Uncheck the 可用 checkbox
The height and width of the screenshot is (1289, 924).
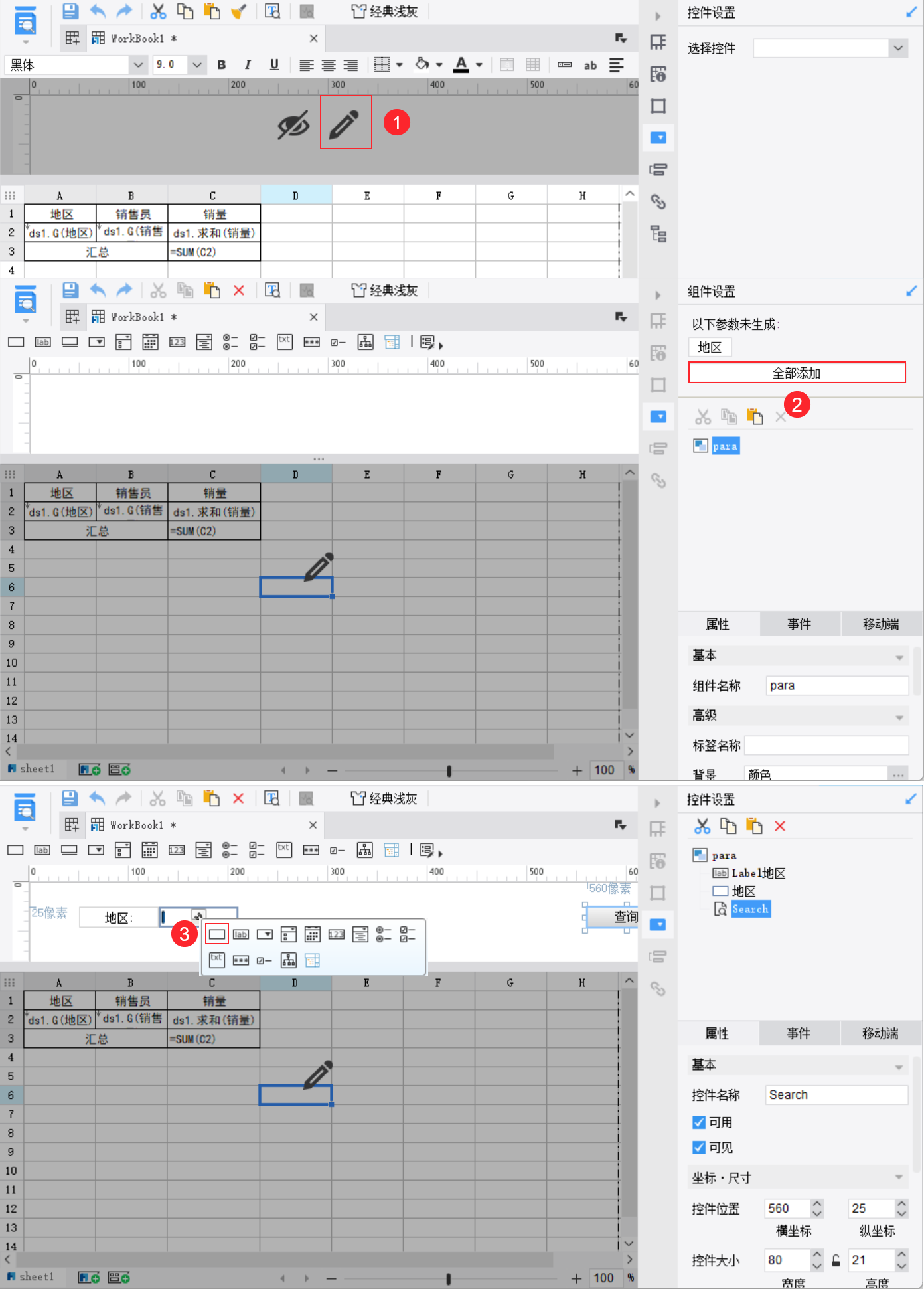[x=699, y=1122]
